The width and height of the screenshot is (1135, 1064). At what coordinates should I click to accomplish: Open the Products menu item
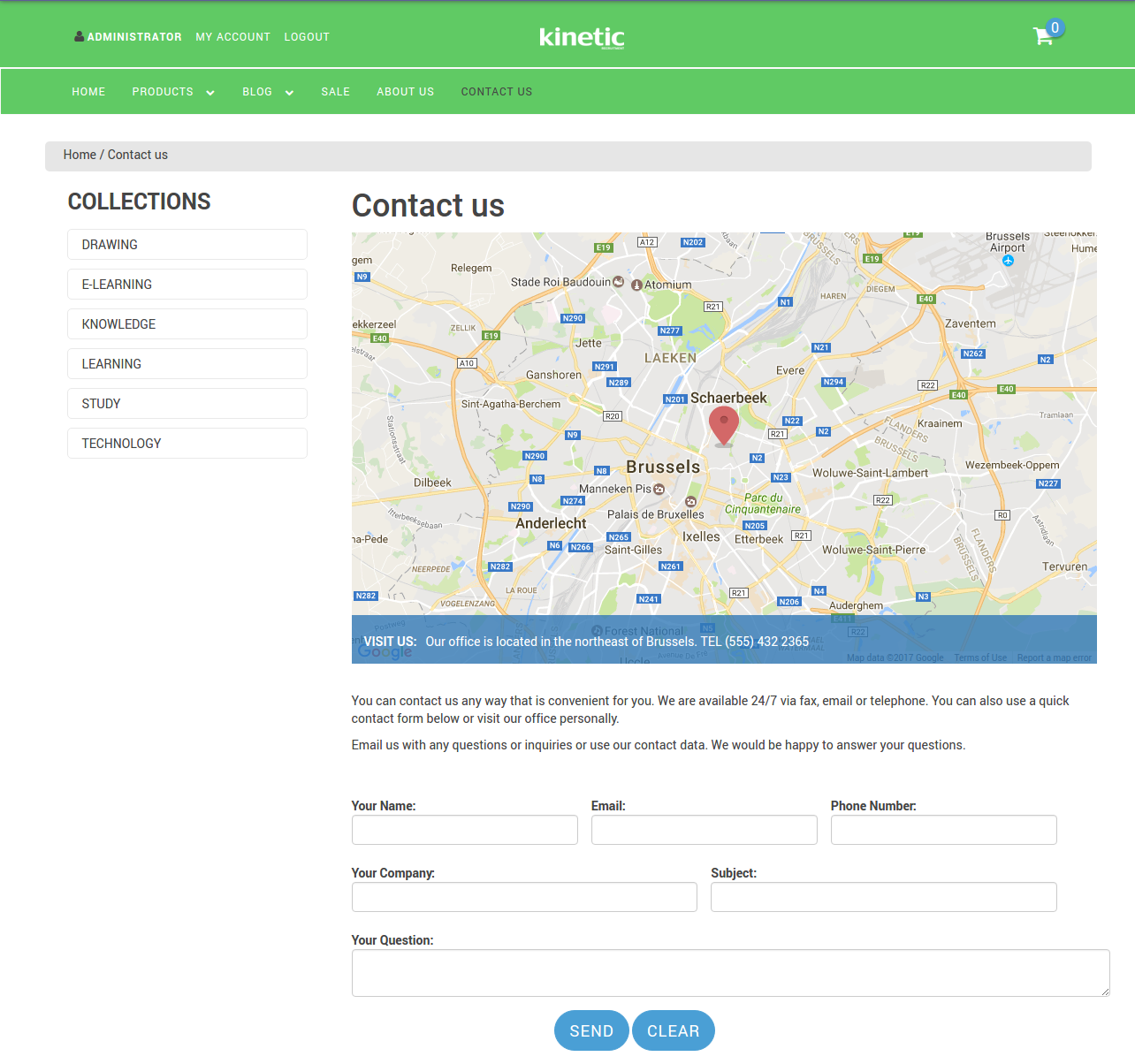click(x=163, y=92)
